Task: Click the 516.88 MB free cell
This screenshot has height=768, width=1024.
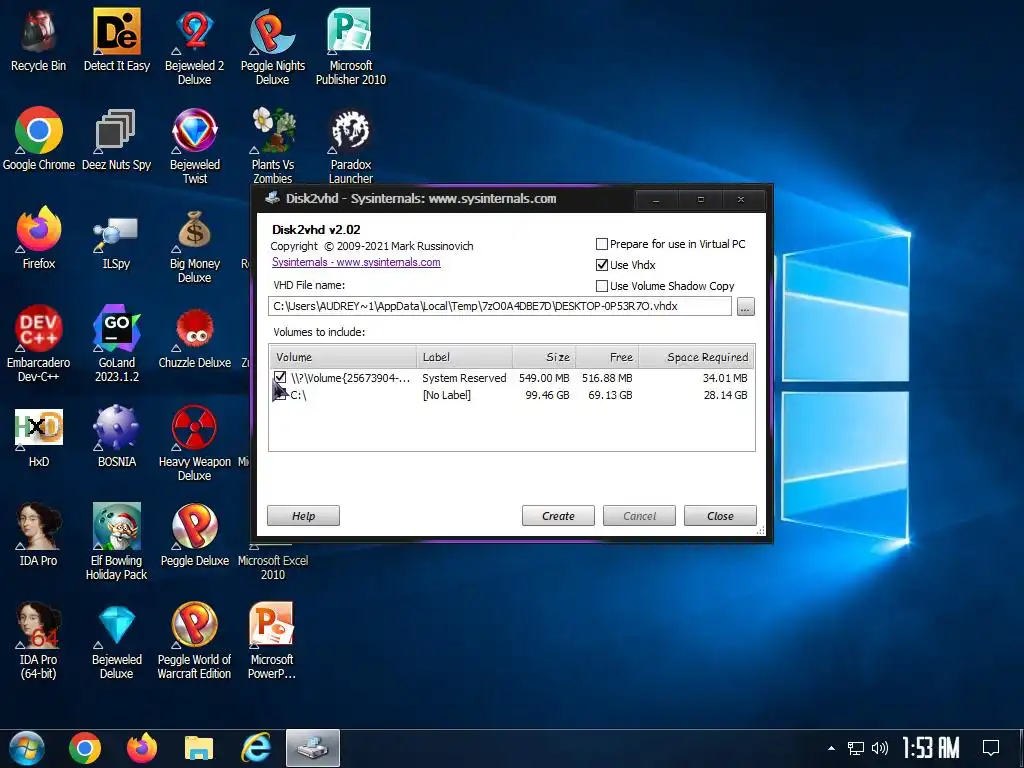Action: coord(607,378)
